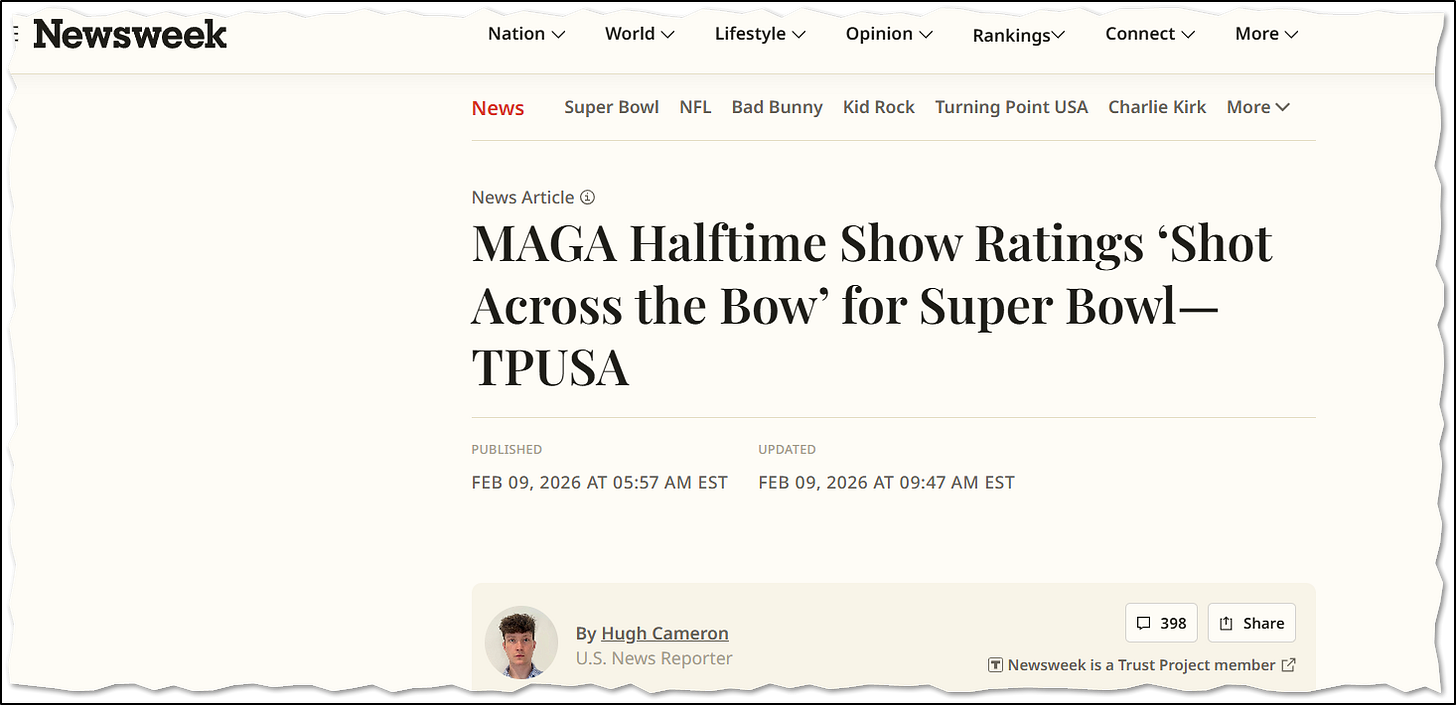1456x705 pixels.
Task: Click the external link icon after Trust Project member
Action: coord(1289,665)
